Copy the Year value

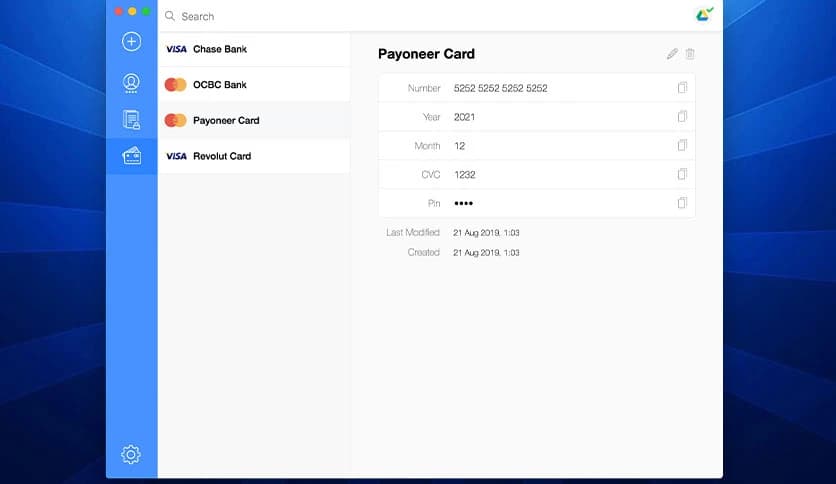[682, 116]
